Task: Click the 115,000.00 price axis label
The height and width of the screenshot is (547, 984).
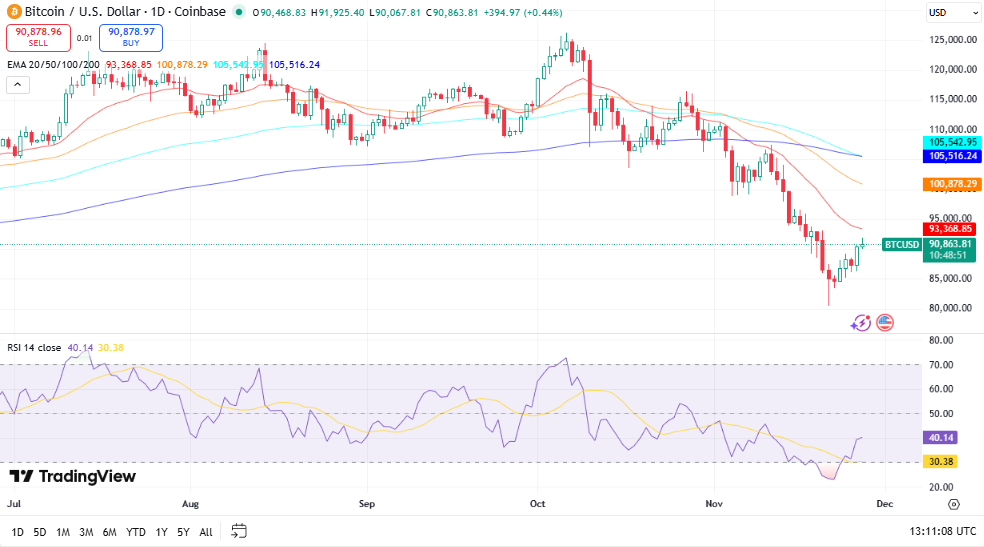Action: 953,99
